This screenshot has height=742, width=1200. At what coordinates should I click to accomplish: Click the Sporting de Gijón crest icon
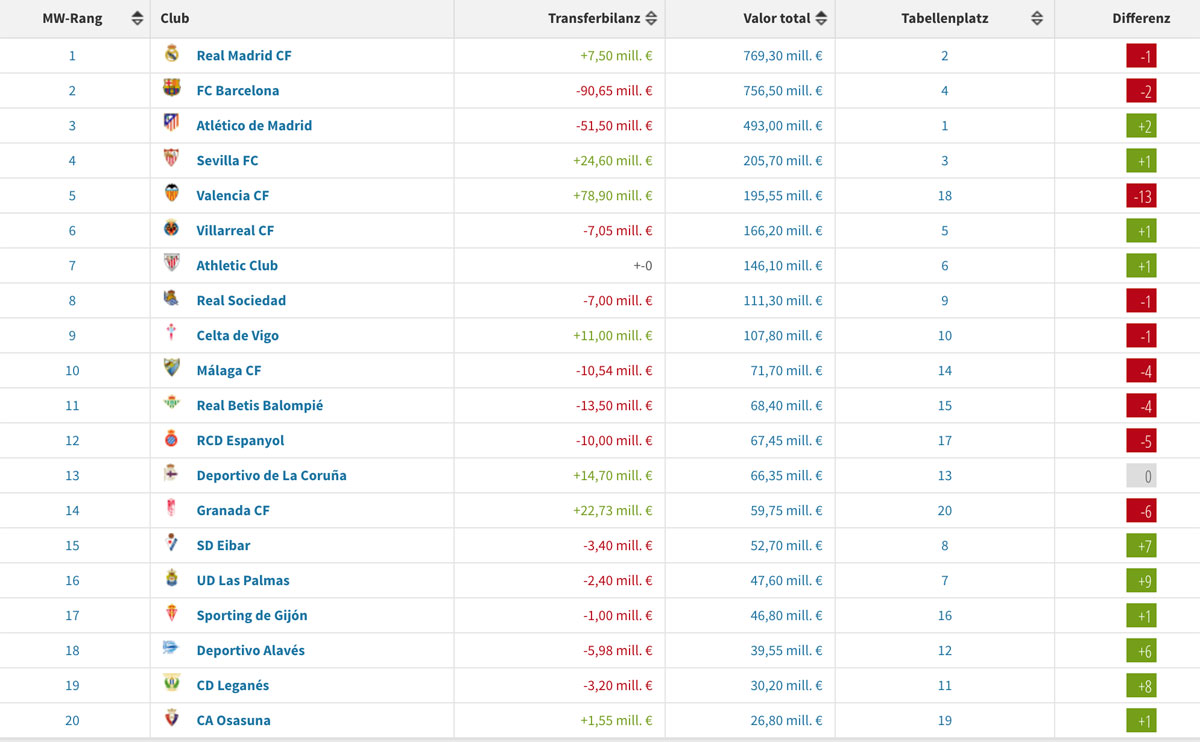(172, 614)
